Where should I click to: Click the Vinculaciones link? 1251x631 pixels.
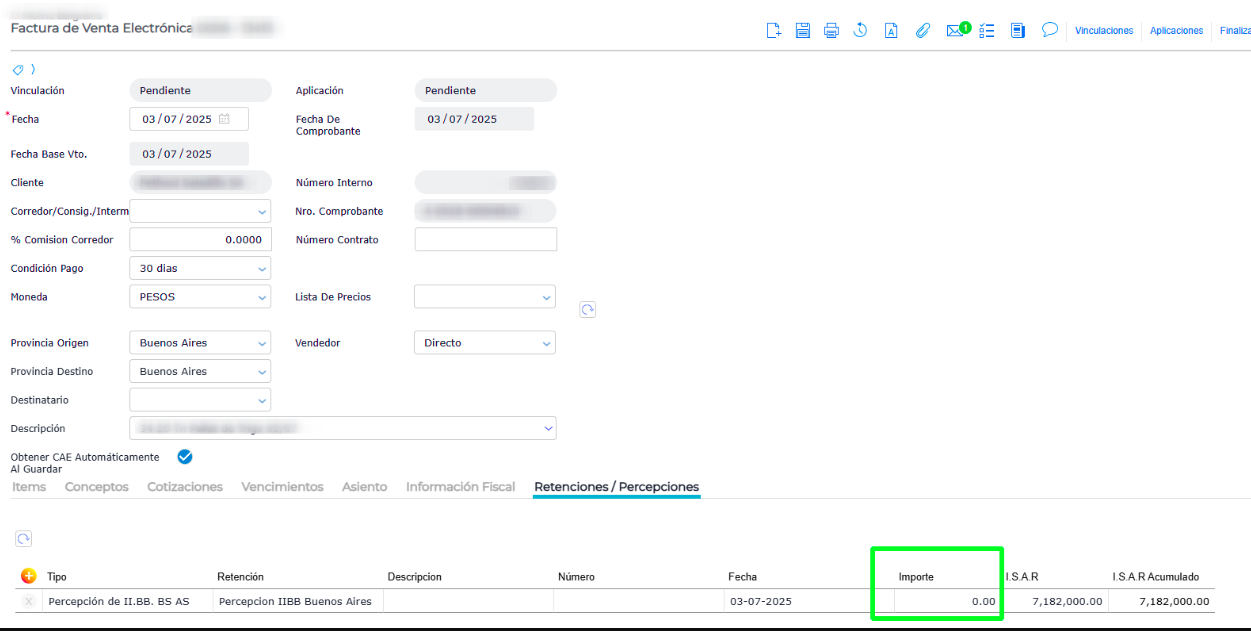coord(1104,31)
